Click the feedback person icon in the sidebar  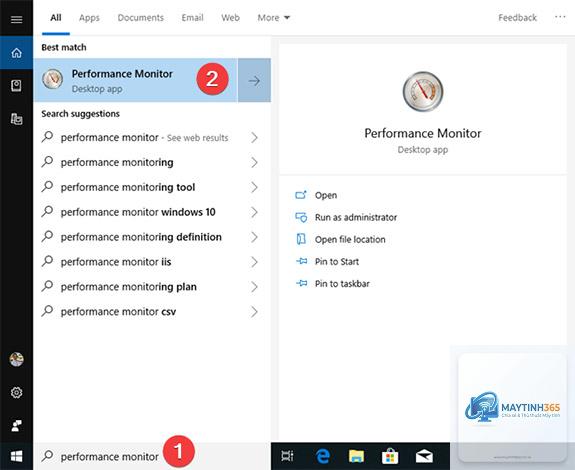16,425
